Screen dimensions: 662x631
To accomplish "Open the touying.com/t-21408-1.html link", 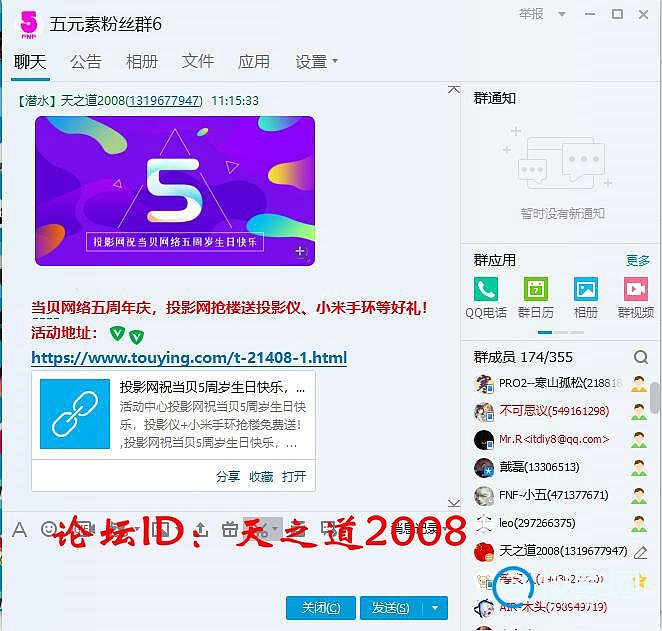I will click(189, 358).
